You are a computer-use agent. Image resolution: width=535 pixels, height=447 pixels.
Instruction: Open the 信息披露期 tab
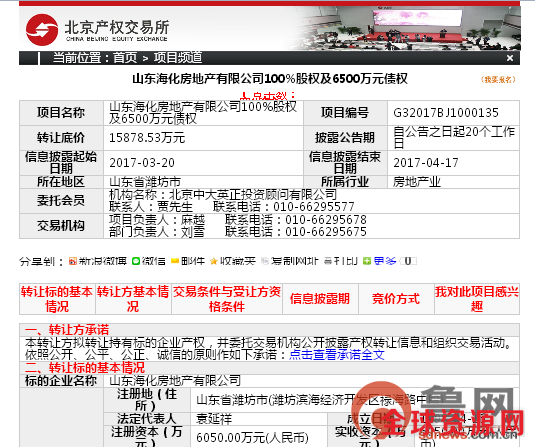coord(320,299)
